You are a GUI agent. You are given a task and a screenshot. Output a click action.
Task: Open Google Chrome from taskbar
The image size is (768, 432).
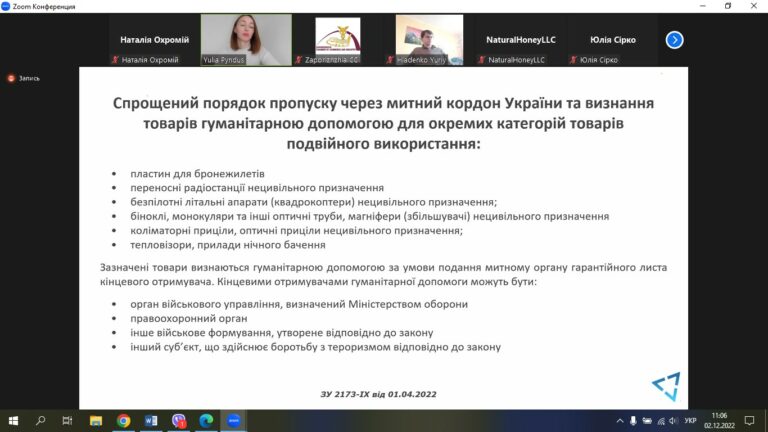(123, 421)
